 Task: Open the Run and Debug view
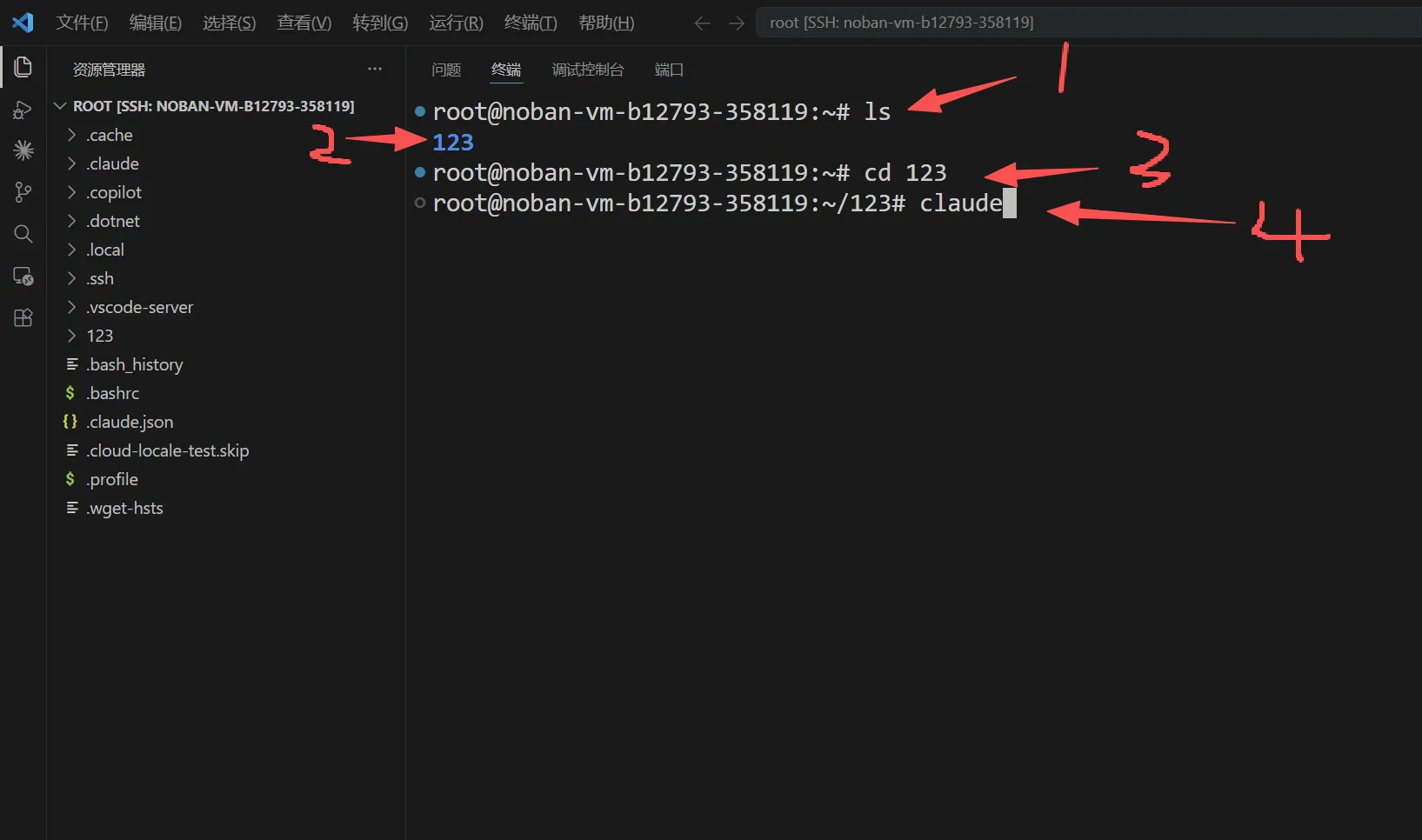tap(23, 110)
